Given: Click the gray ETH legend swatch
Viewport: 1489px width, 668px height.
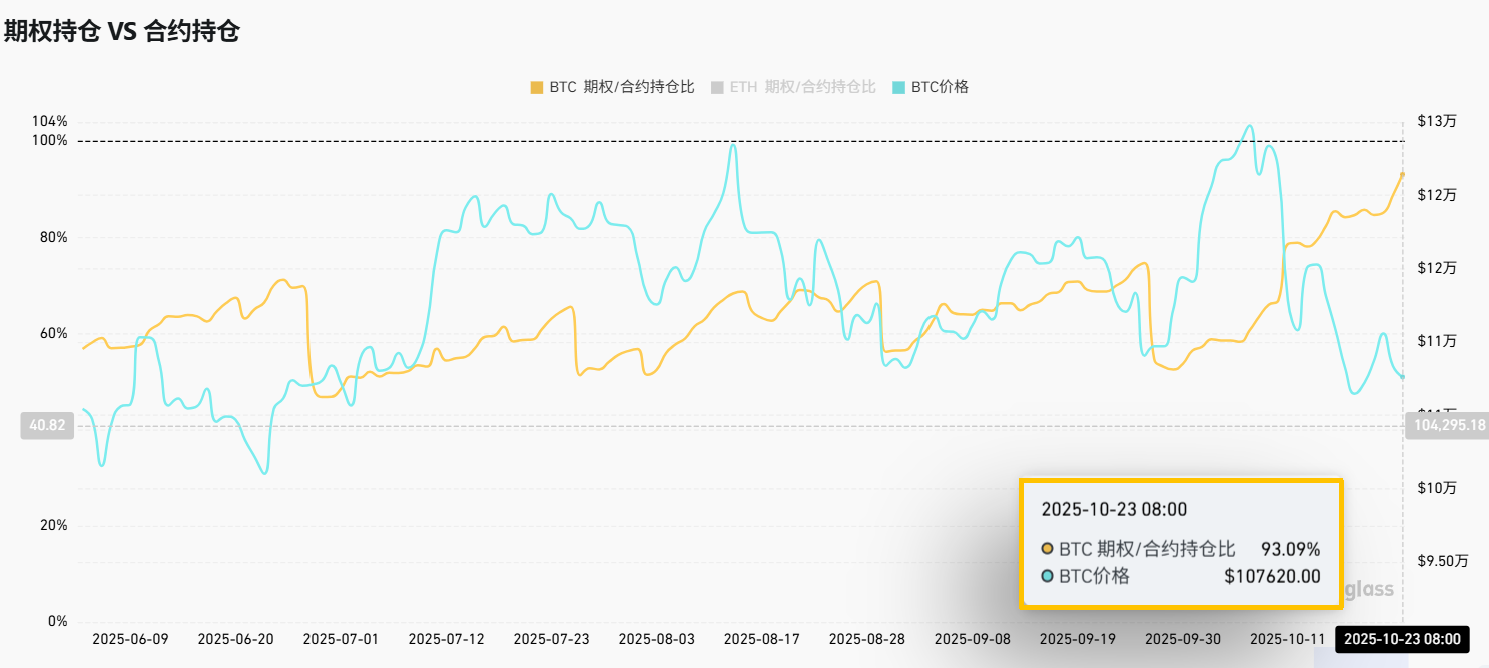Looking at the screenshot, I should 716,87.
